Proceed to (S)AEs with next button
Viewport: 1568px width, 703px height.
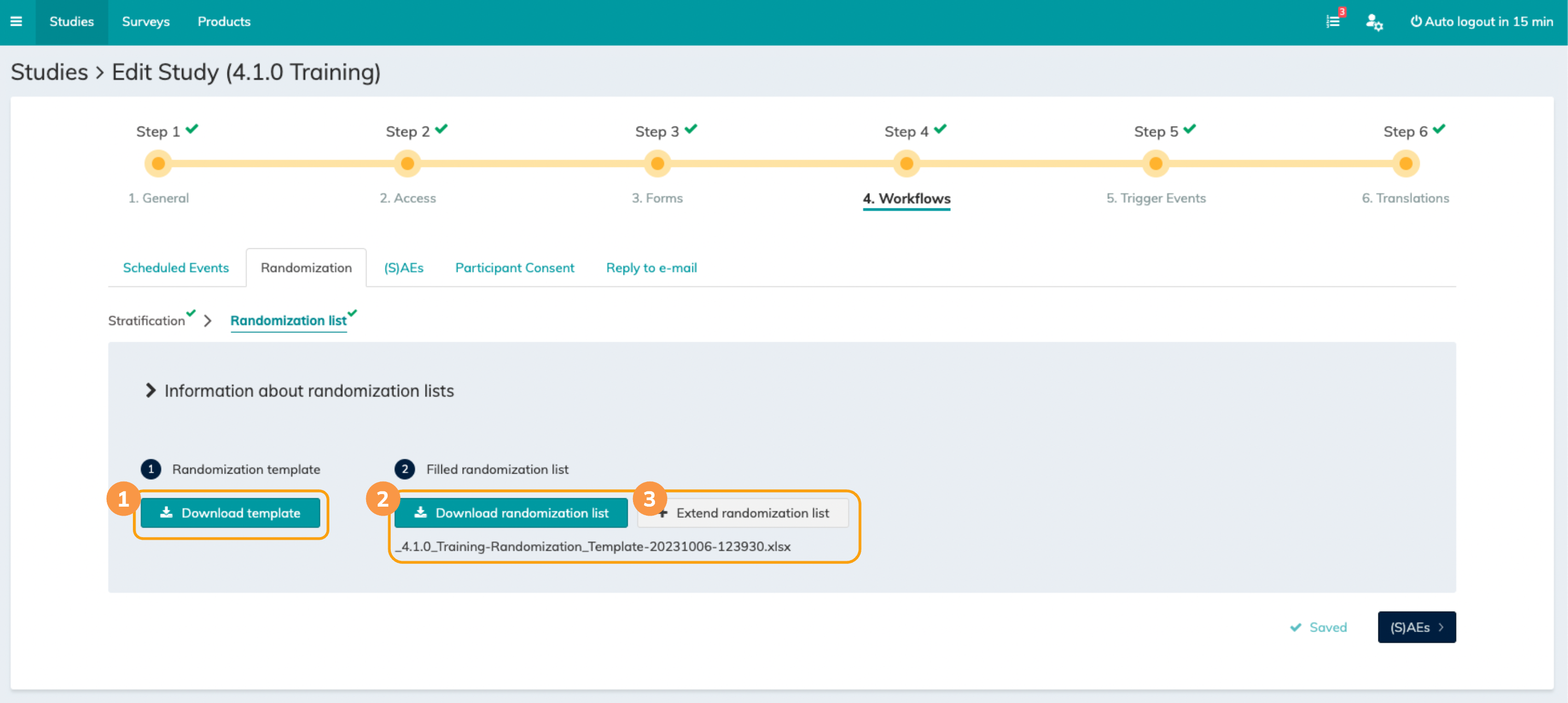(1416, 627)
